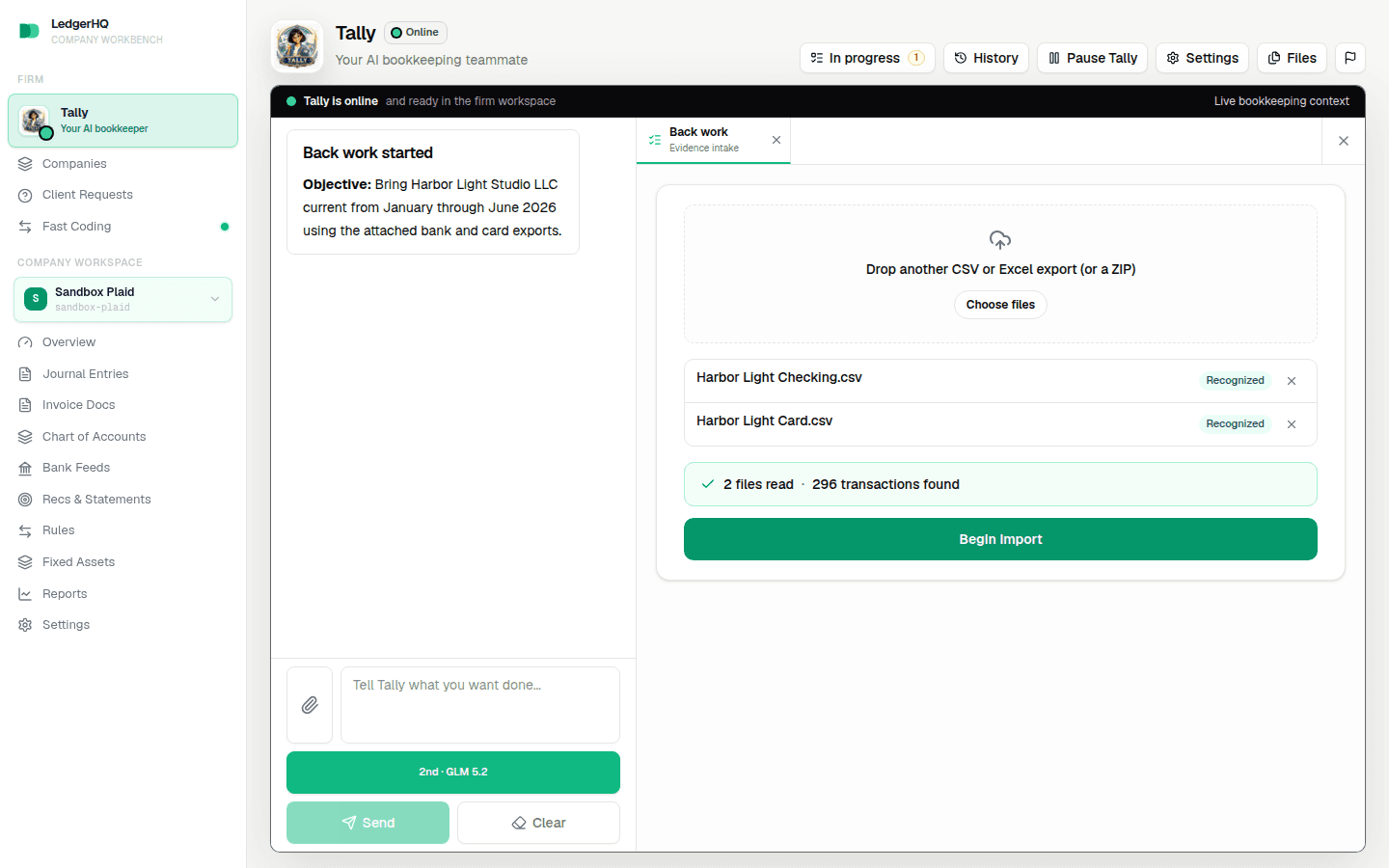Viewport: 1389px width, 868px height.
Task: Click the paperclip attach icon
Action: tap(310, 705)
